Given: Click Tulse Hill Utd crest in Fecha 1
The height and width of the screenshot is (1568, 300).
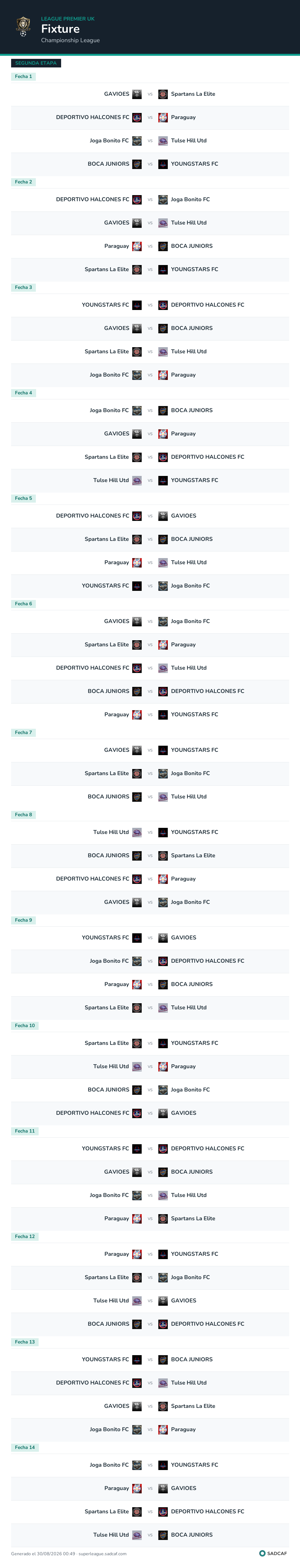Looking at the screenshot, I should click(x=163, y=141).
